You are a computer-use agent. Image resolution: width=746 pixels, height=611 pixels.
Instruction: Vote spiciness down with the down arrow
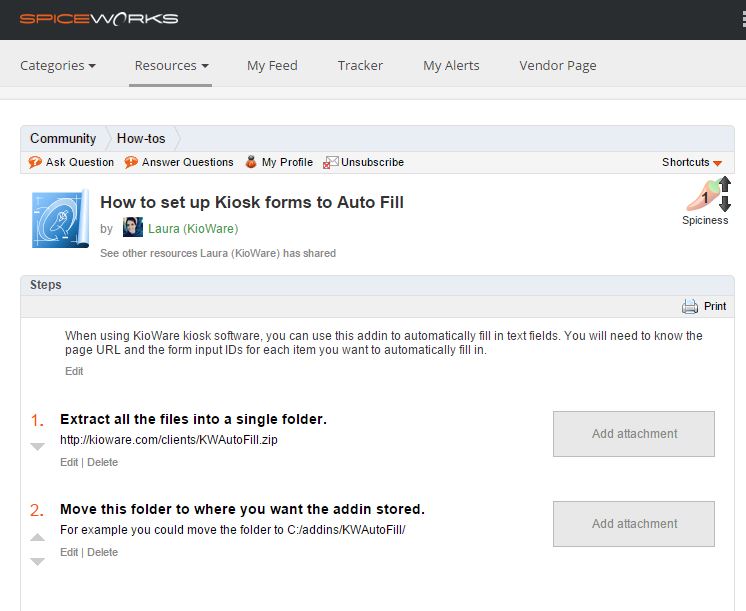pyautogui.click(x=725, y=204)
